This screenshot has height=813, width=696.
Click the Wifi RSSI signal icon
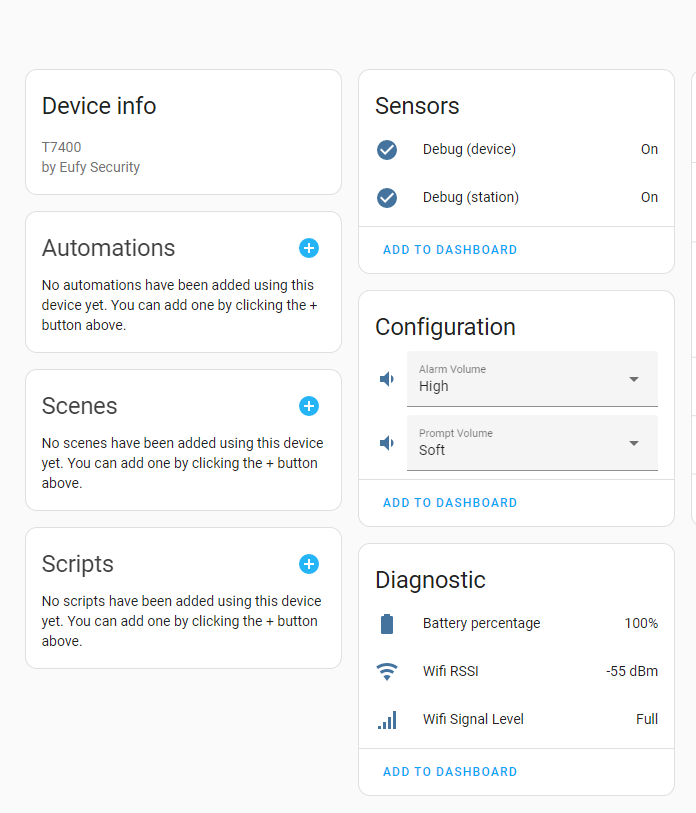point(388,670)
